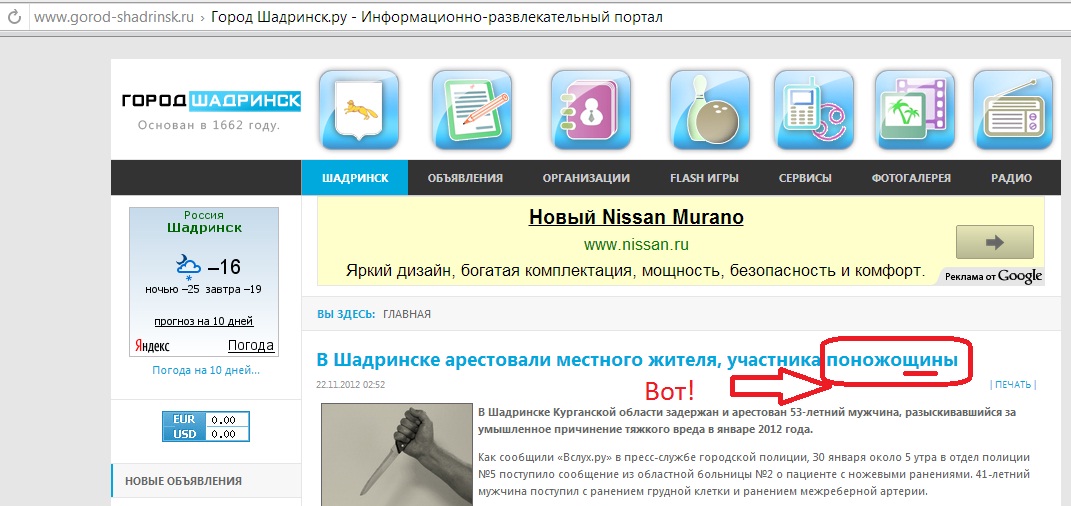The height and width of the screenshot is (506, 1071).
Task: Open the Shadrinsk coat of arms fox icon
Action: [x=359, y=110]
